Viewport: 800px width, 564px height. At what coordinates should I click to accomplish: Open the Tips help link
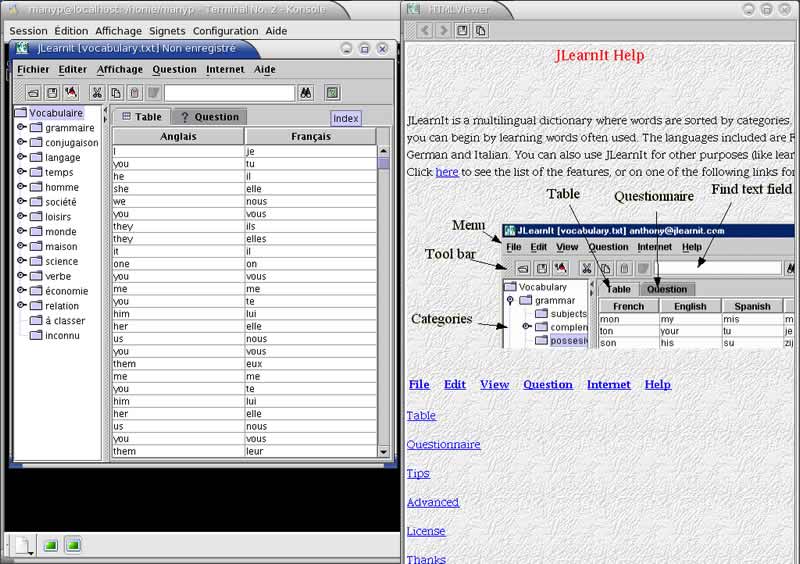[418, 474]
